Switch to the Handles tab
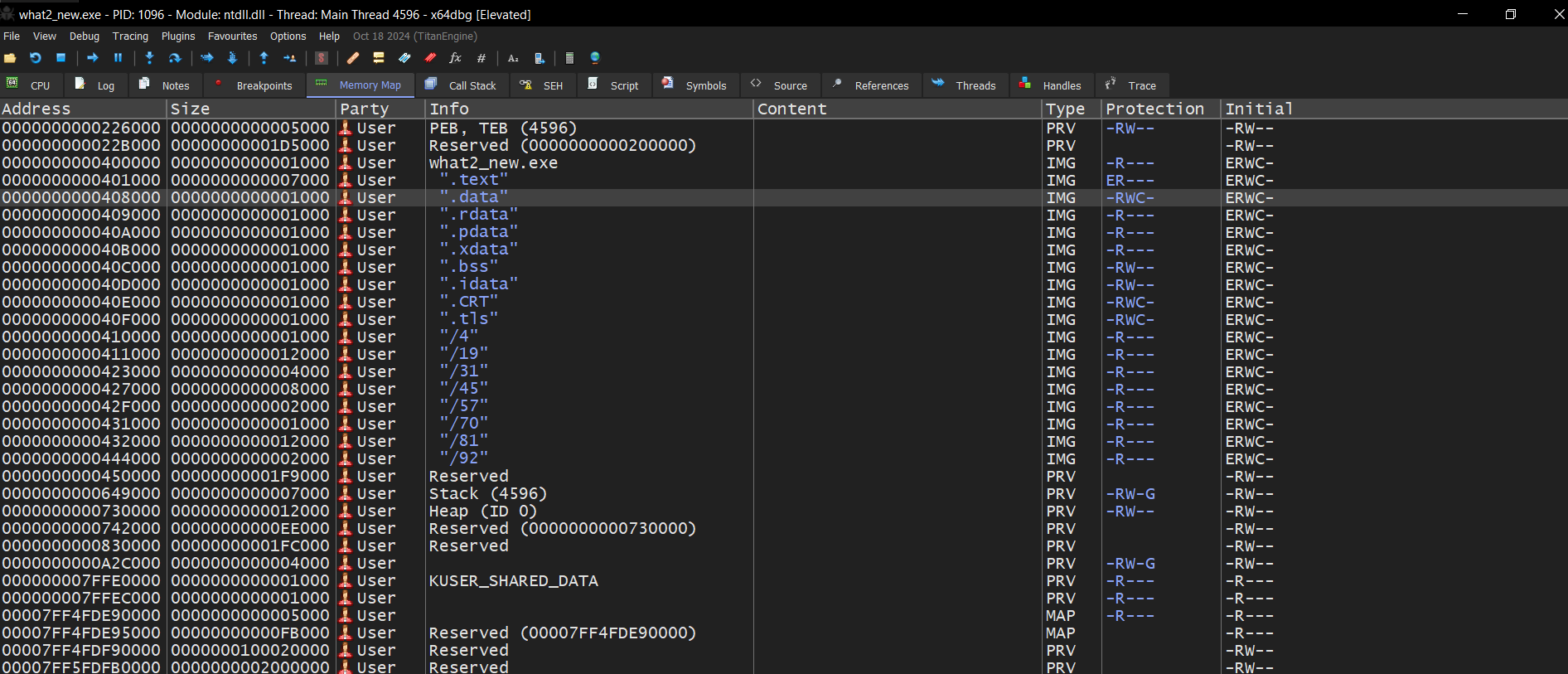 pyautogui.click(x=1051, y=85)
